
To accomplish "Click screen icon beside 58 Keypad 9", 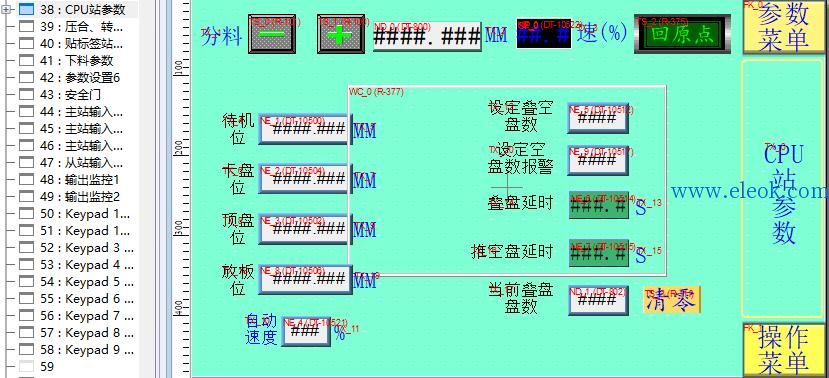I will [26, 349].
